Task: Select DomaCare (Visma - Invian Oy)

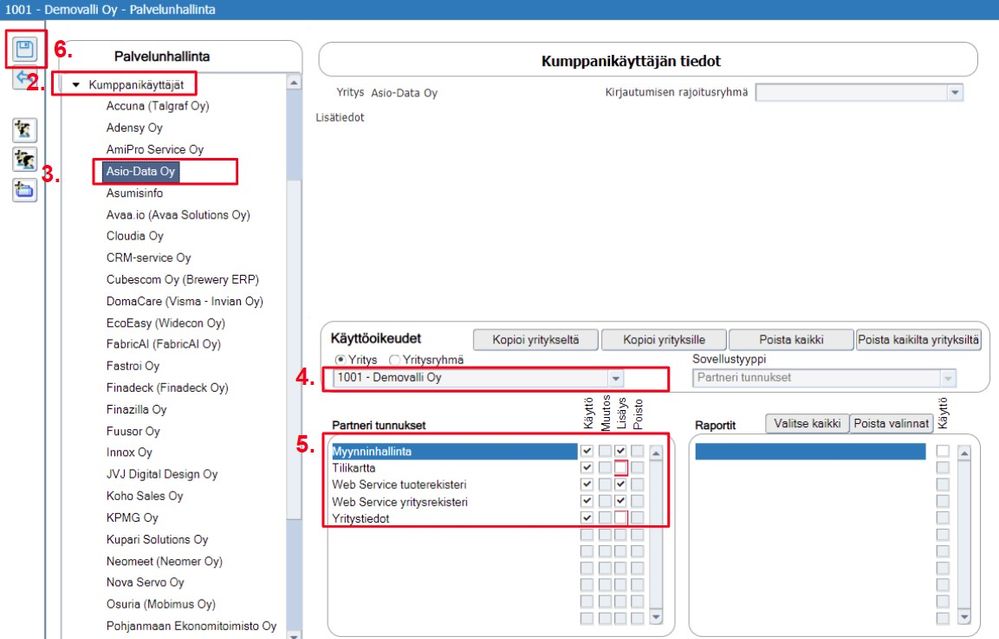Action: pos(185,301)
